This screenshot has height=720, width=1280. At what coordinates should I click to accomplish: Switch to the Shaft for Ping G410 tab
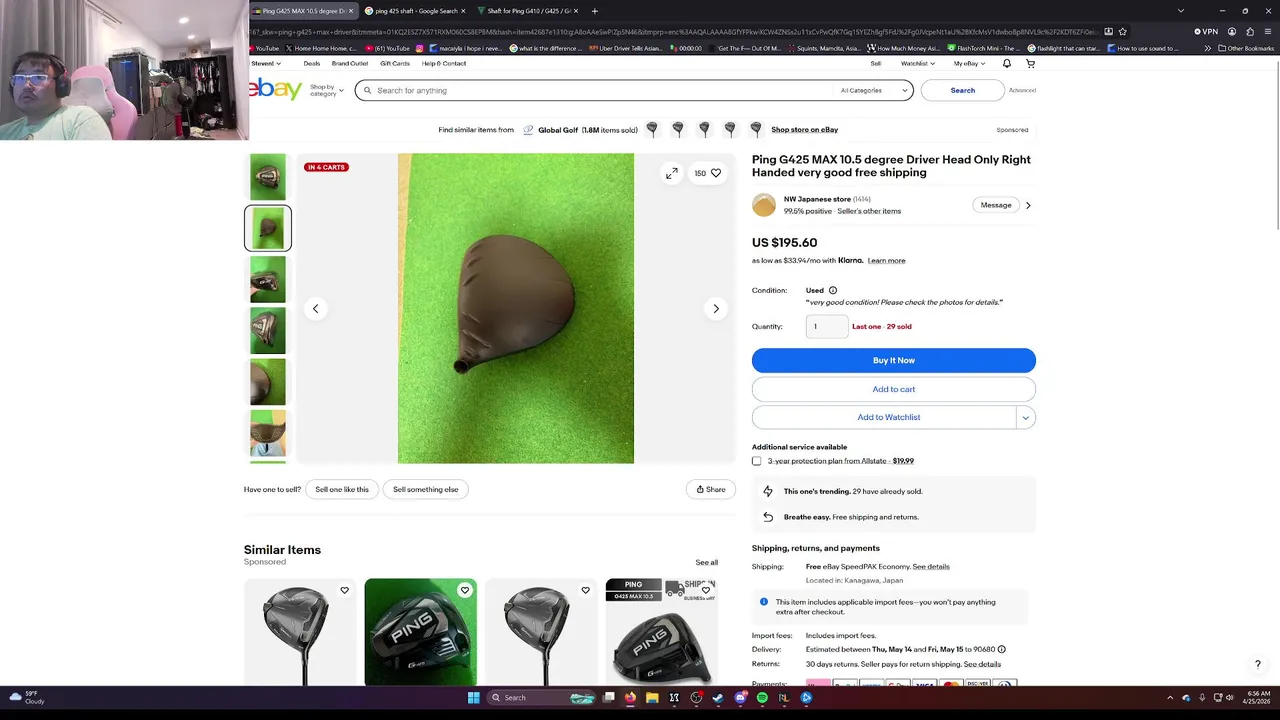pos(527,11)
